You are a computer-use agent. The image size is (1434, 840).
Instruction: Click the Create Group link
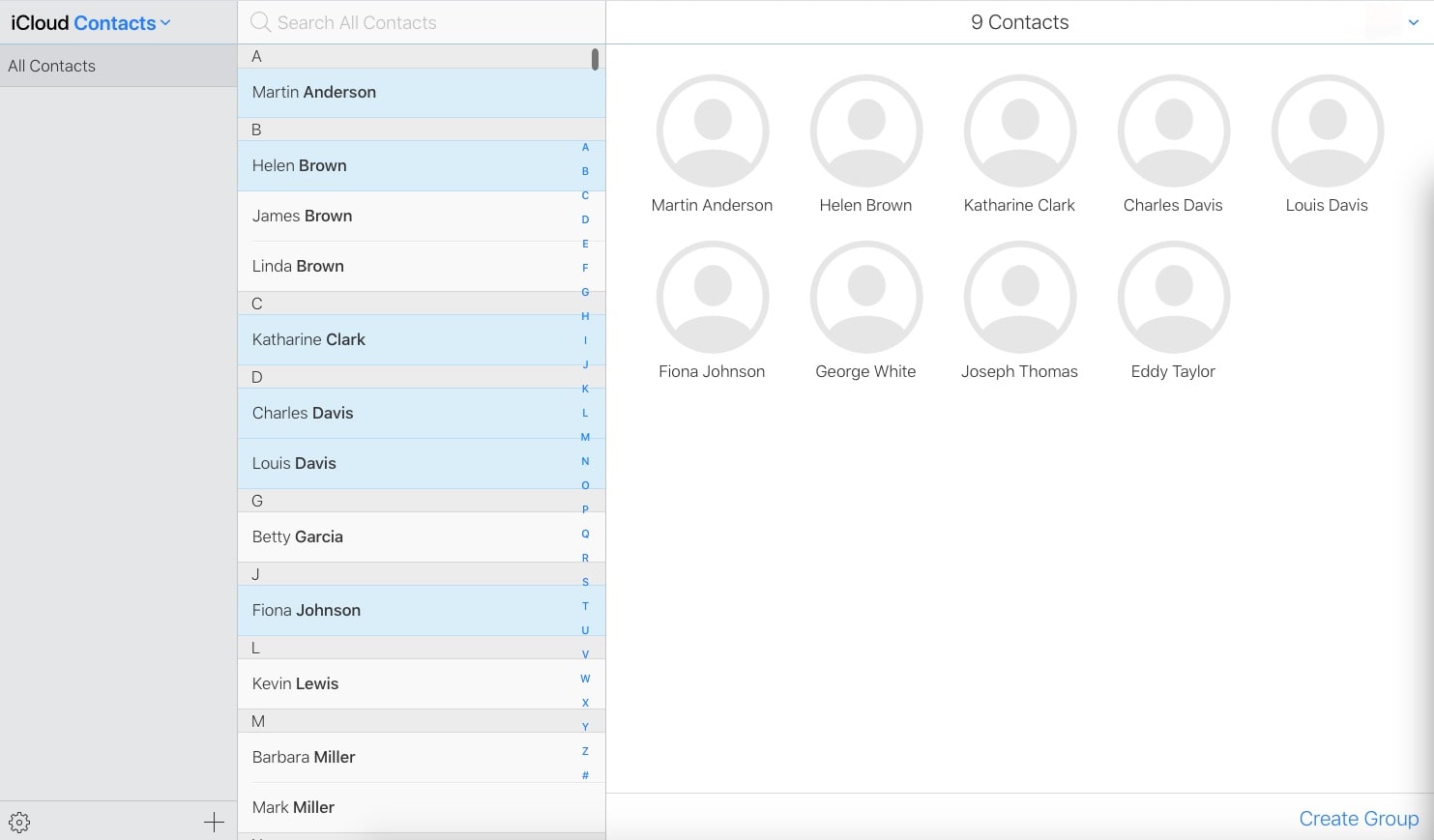[x=1359, y=819]
